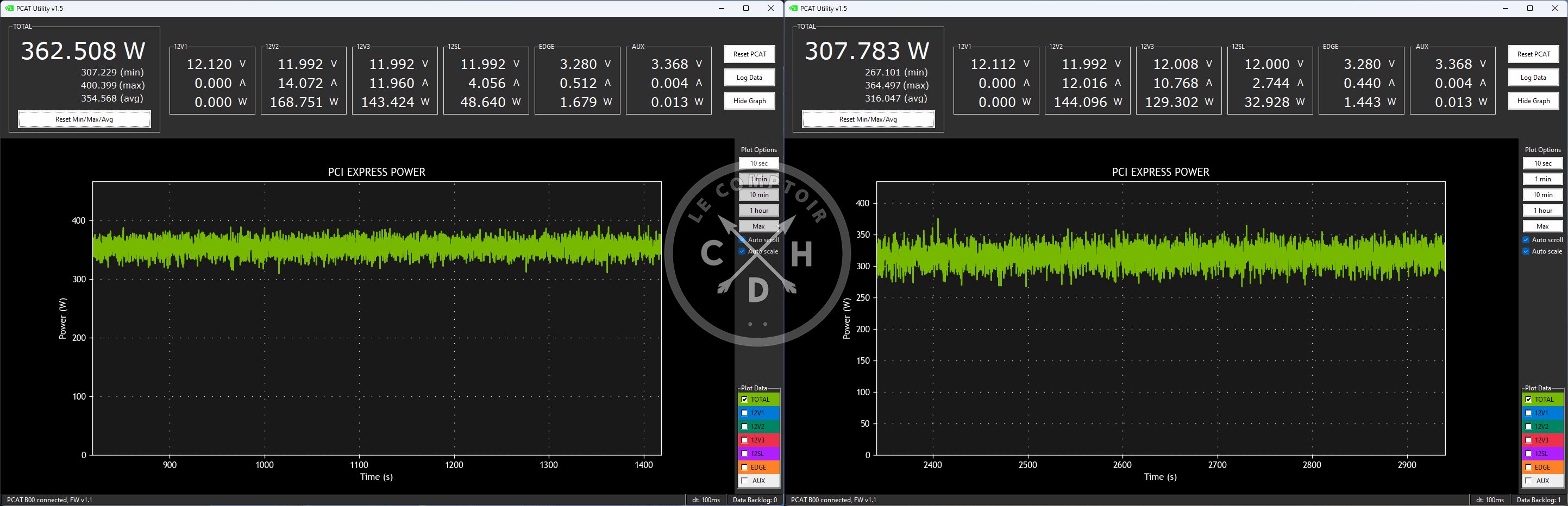Check the 12SL plot box in right window

1528,454
